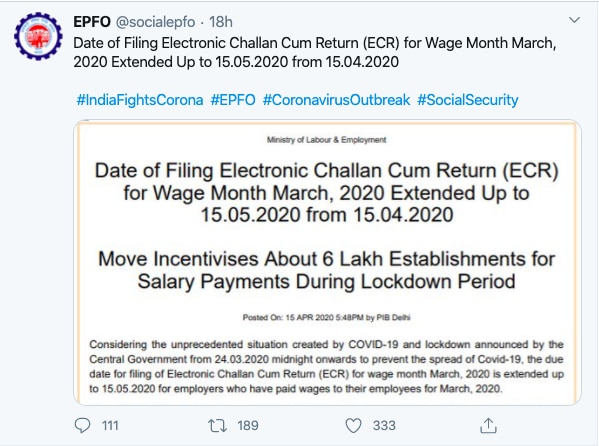Open the #SocialSecurity hashtag
599x446 pixels.
point(468,100)
